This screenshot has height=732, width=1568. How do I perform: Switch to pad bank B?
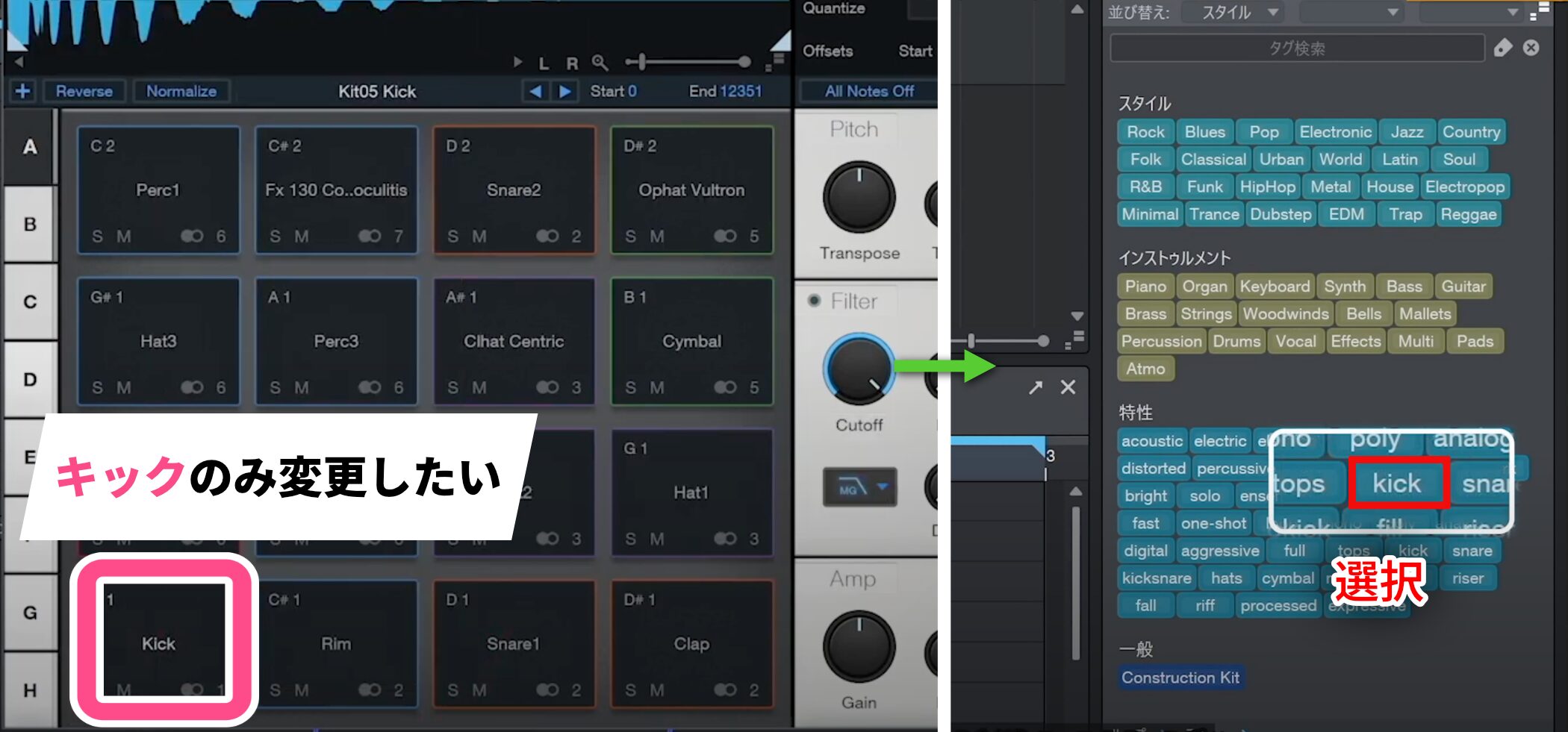pos(30,224)
